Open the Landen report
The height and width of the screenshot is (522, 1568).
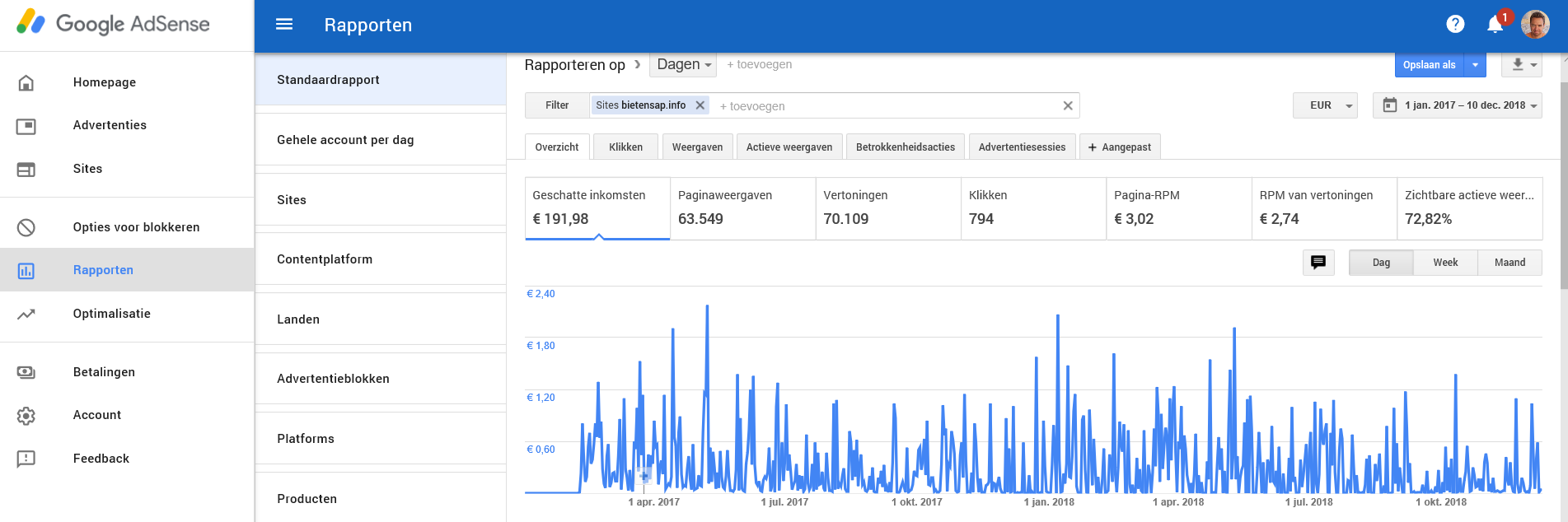pyautogui.click(x=381, y=319)
